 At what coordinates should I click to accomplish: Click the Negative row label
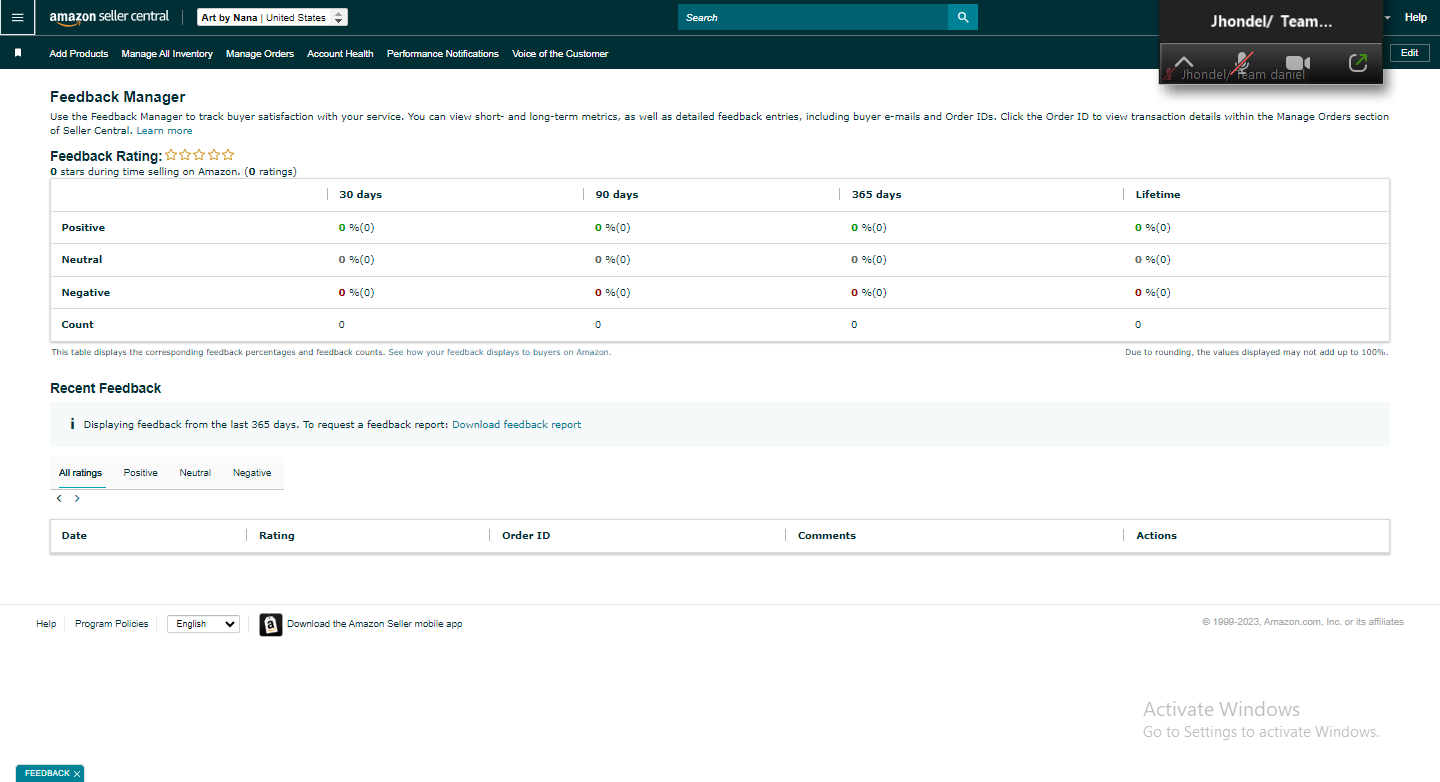[x=86, y=293]
